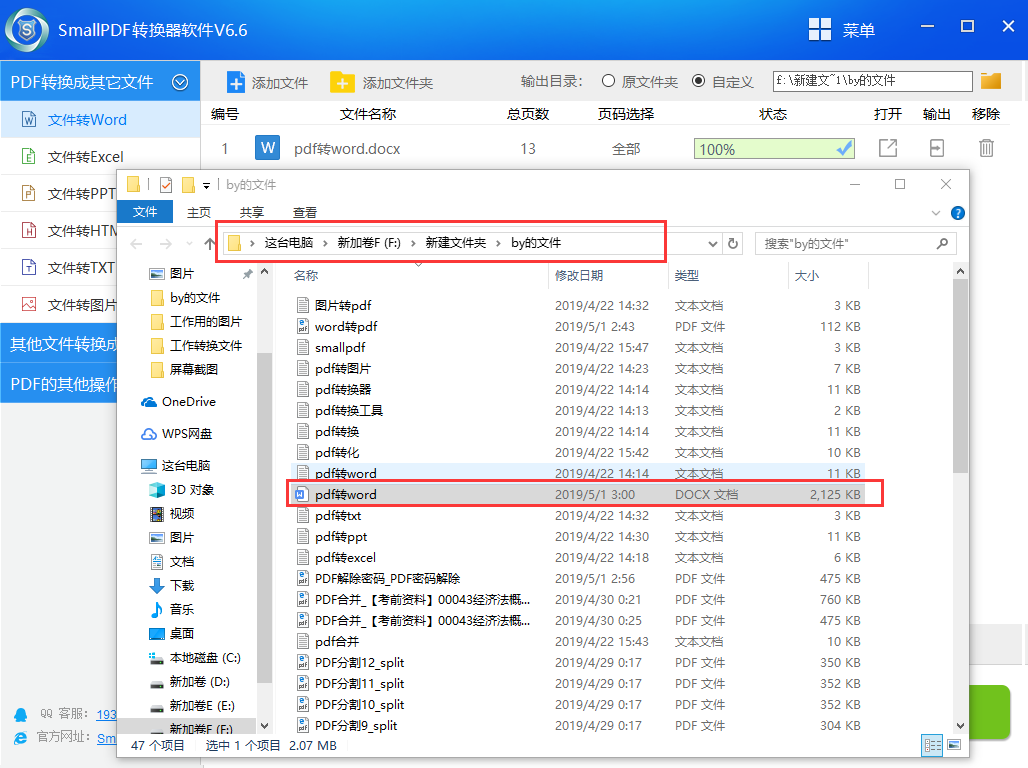
Task: Open OneDrive in the navigation pane
Action: (x=178, y=401)
